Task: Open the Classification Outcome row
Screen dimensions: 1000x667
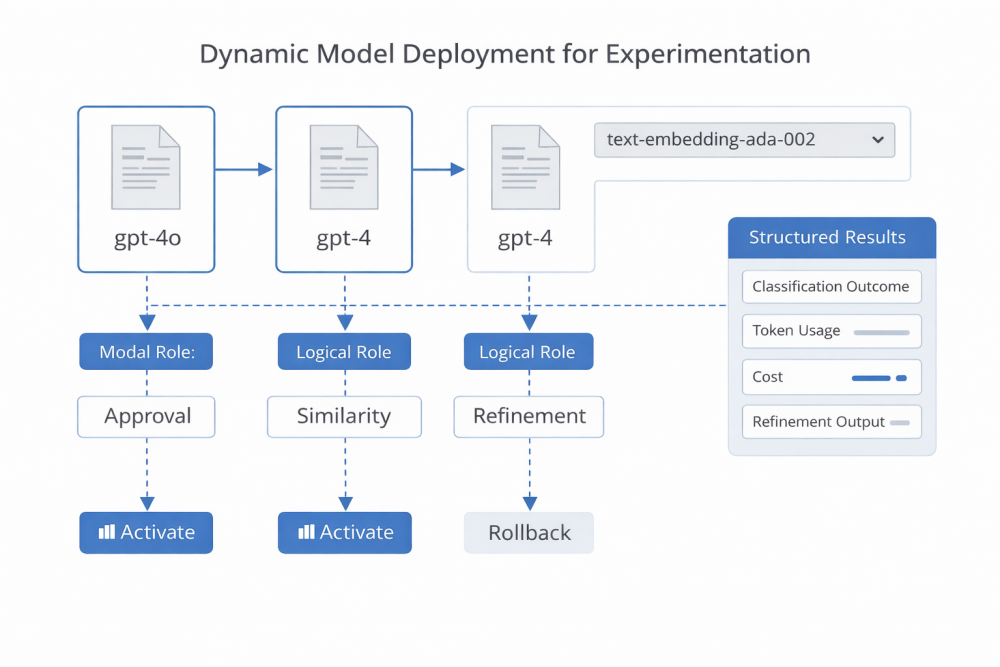Action: 832,286
